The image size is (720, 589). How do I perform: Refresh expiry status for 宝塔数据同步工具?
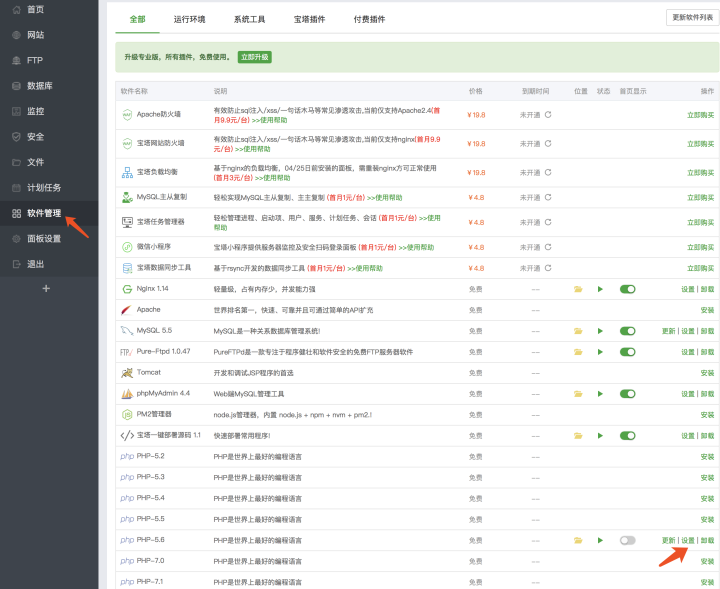[548, 268]
